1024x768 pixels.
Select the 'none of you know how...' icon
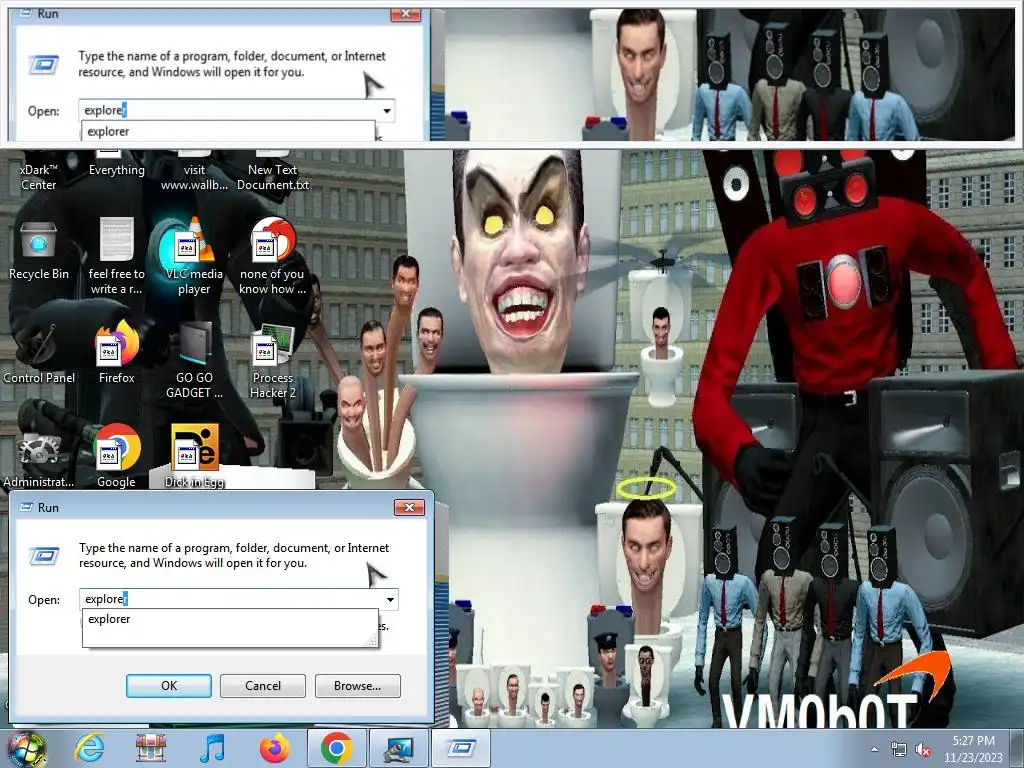pos(272,257)
